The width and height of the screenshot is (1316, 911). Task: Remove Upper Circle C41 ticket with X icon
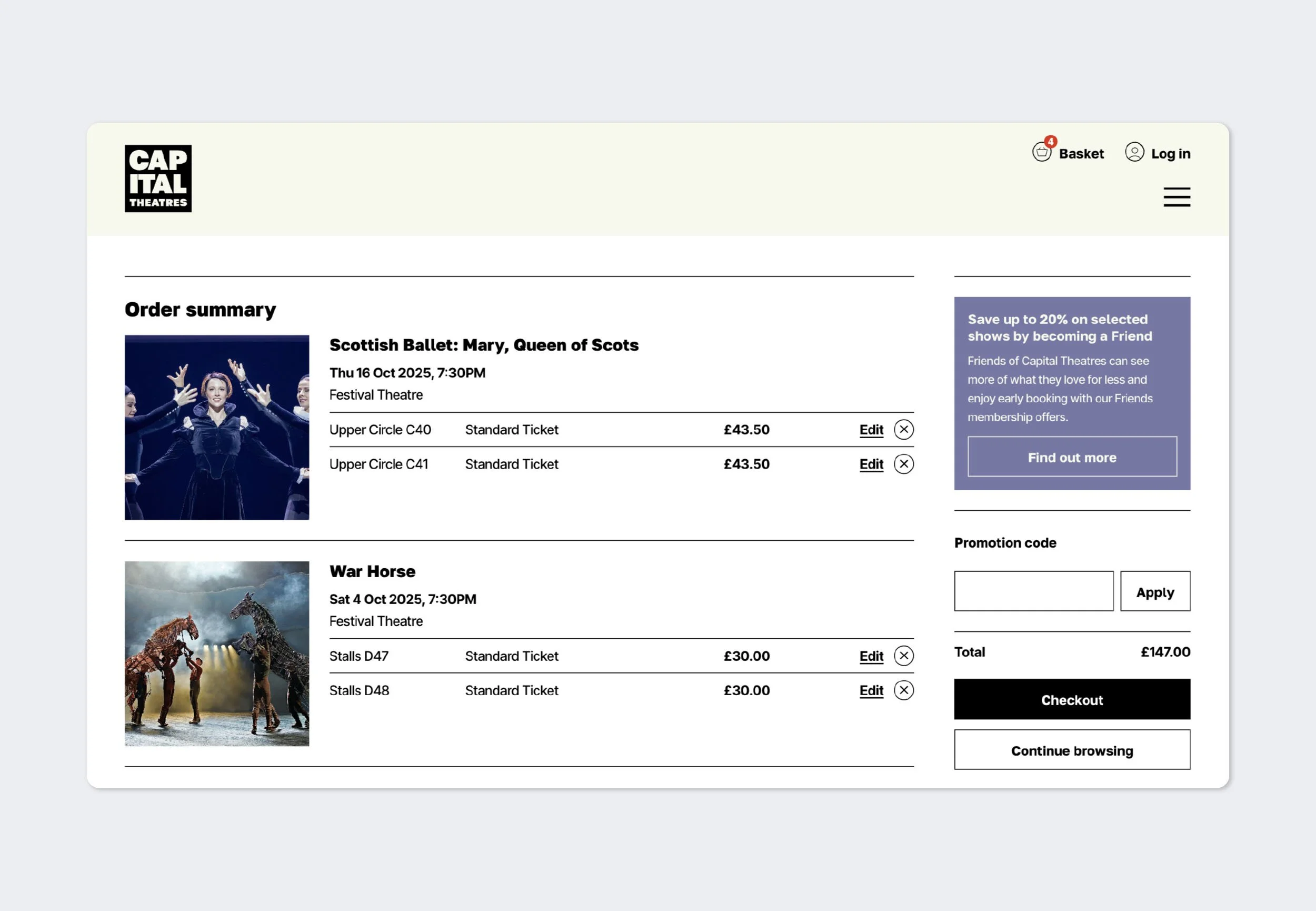(904, 464)
